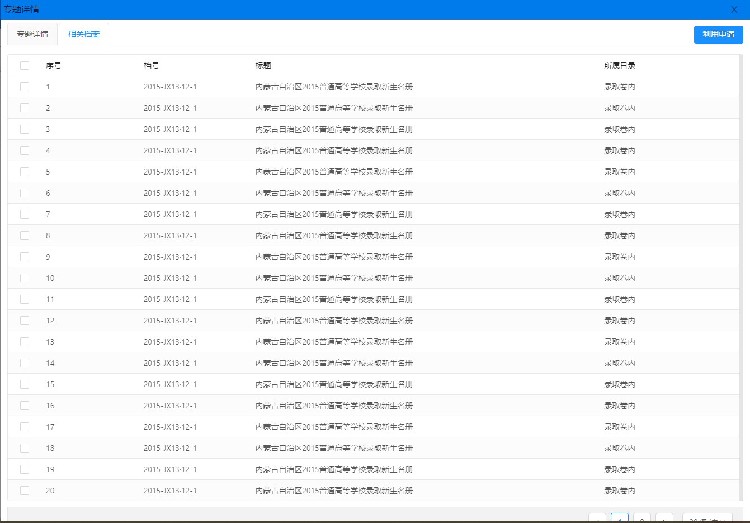The image size is (750, 523).
Task: Click the blue 利用申请 button
Action: point(718,34)
